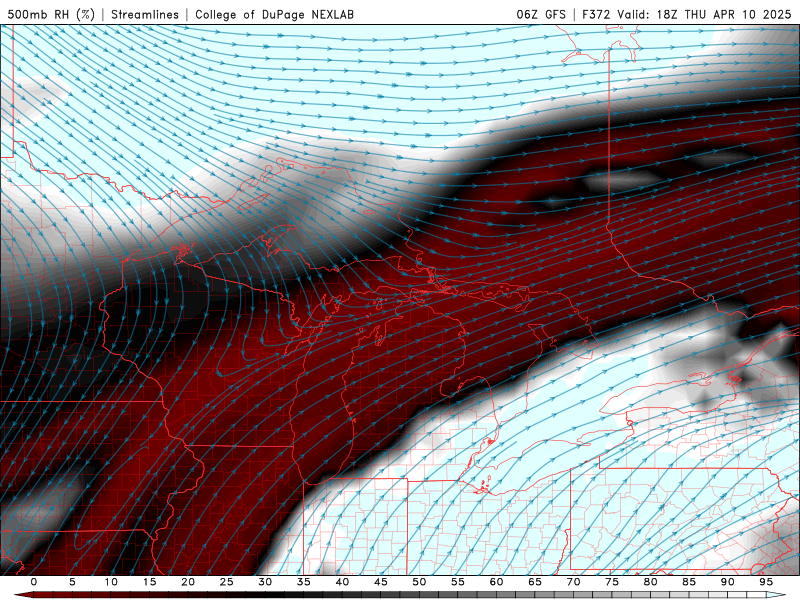Click the "55" color scale label
This screenshot has width=800, height=600.
click(458, 582)
